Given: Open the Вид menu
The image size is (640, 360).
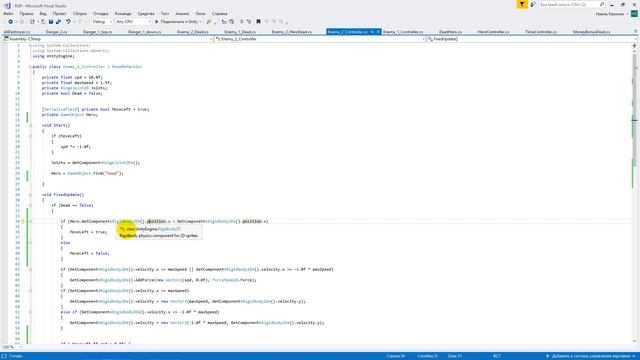Looking at the screenshot, I should (x=43, y=13).
